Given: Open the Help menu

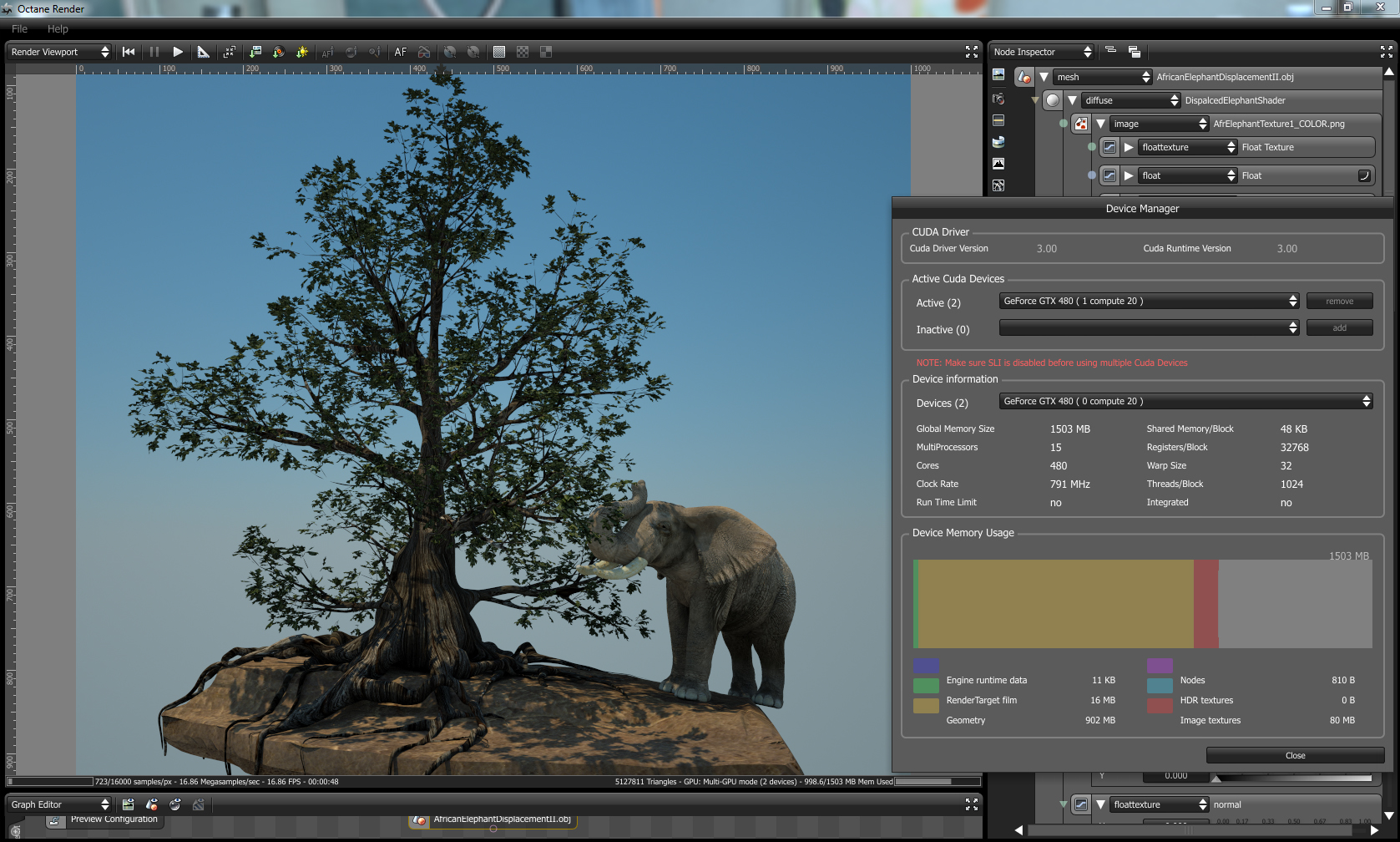Looking at the screenshot, I should click(x=58, y=28).
